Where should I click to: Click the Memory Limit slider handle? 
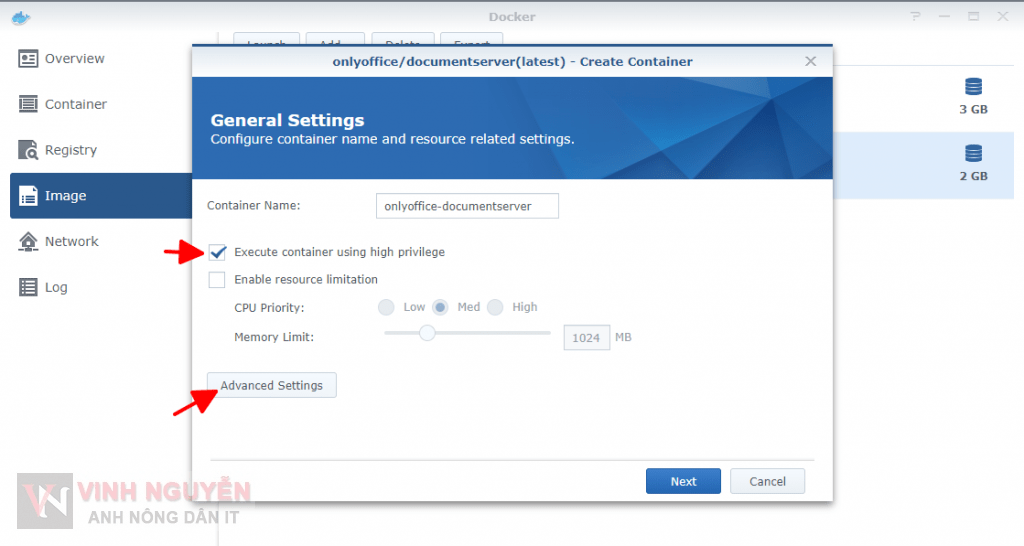(427, 333)
